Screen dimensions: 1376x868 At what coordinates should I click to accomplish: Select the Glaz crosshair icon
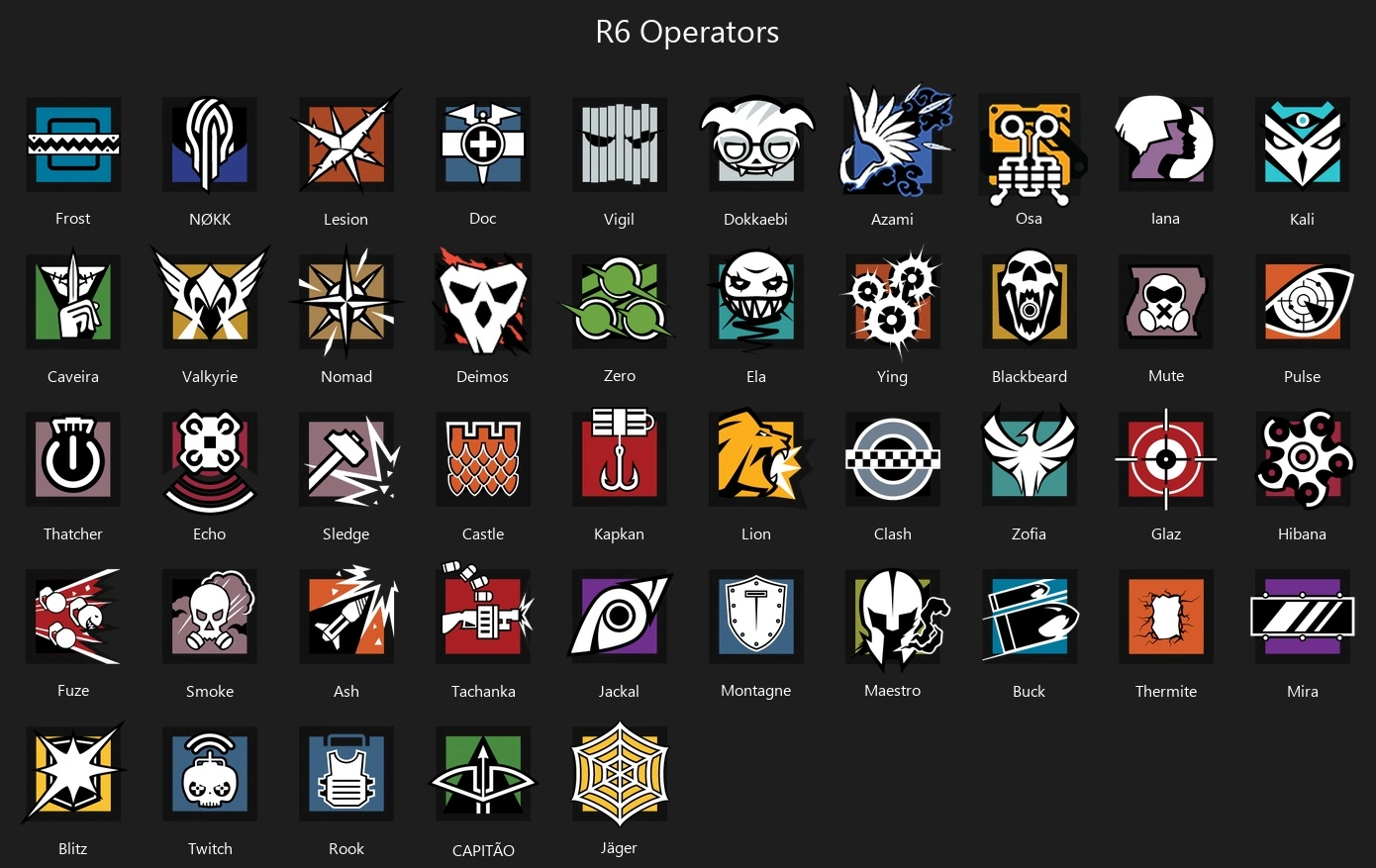pos(1166,459)
